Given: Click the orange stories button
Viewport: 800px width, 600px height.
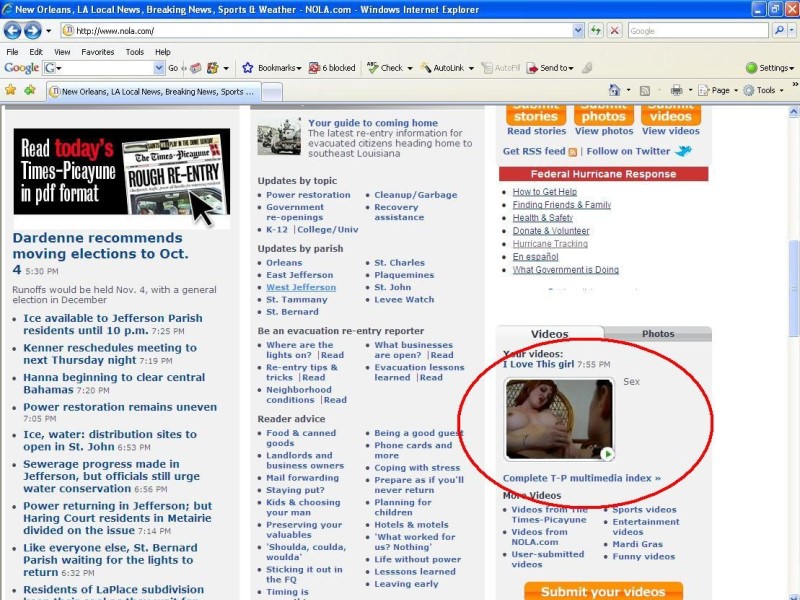Looking at the screenshot, I should click(536, 115).
